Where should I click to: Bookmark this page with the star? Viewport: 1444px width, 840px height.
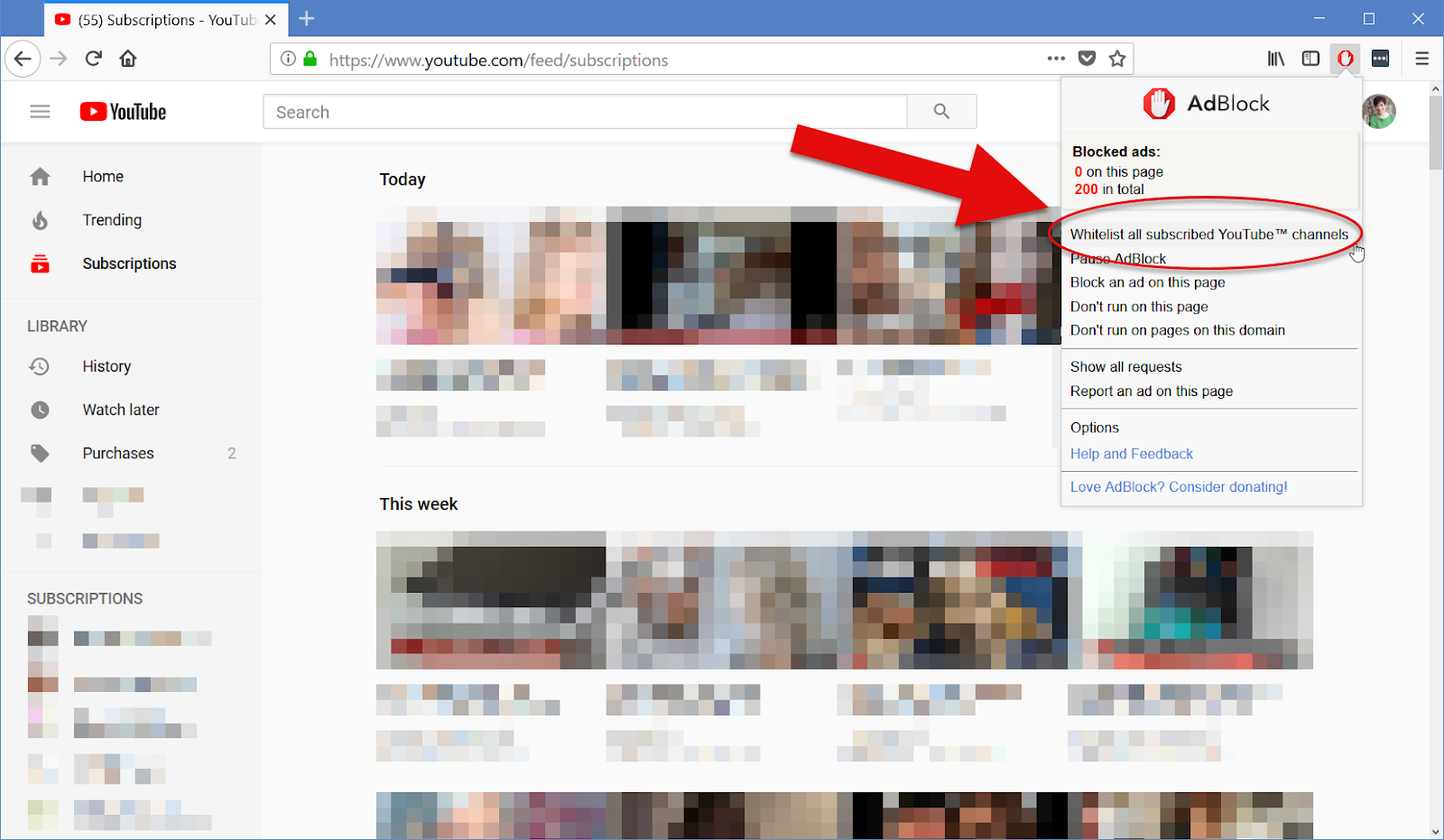pos(1117,59)
